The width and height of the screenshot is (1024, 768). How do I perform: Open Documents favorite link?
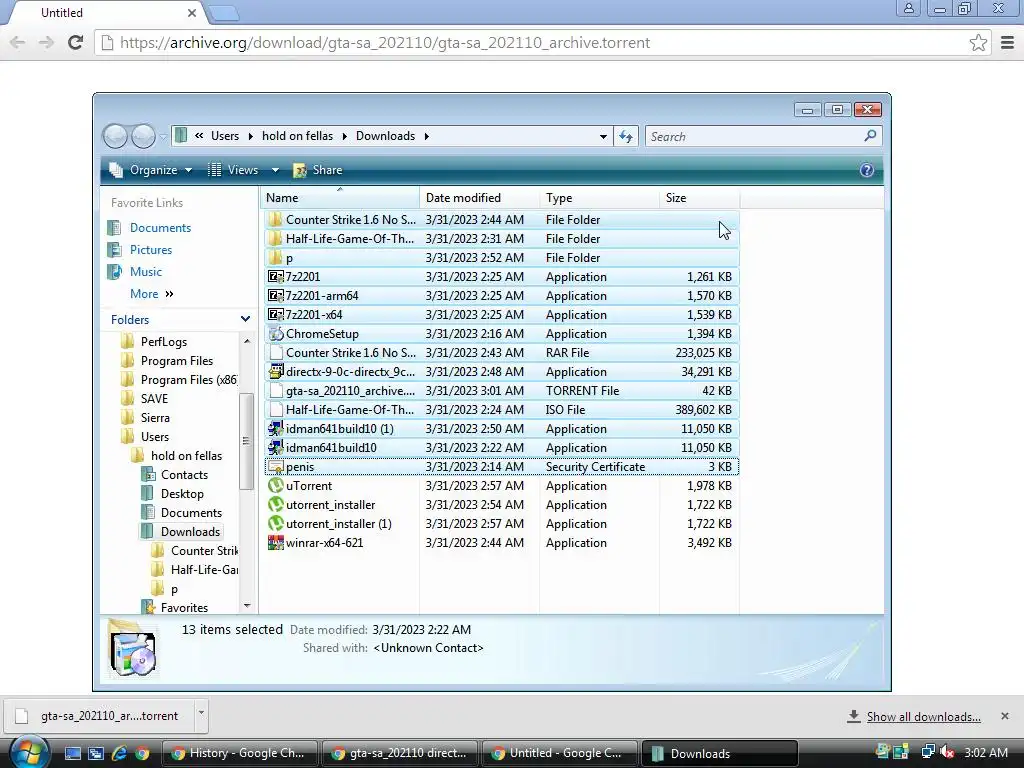pos(160,228)
